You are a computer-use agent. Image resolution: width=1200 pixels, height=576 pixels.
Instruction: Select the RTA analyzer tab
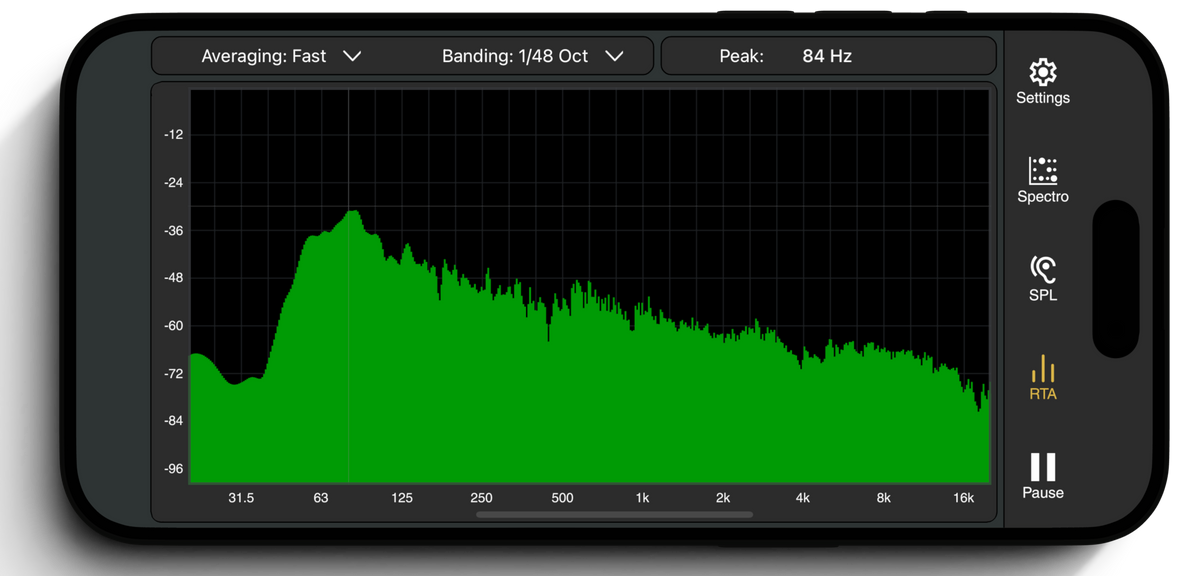tap(1043, 378)
